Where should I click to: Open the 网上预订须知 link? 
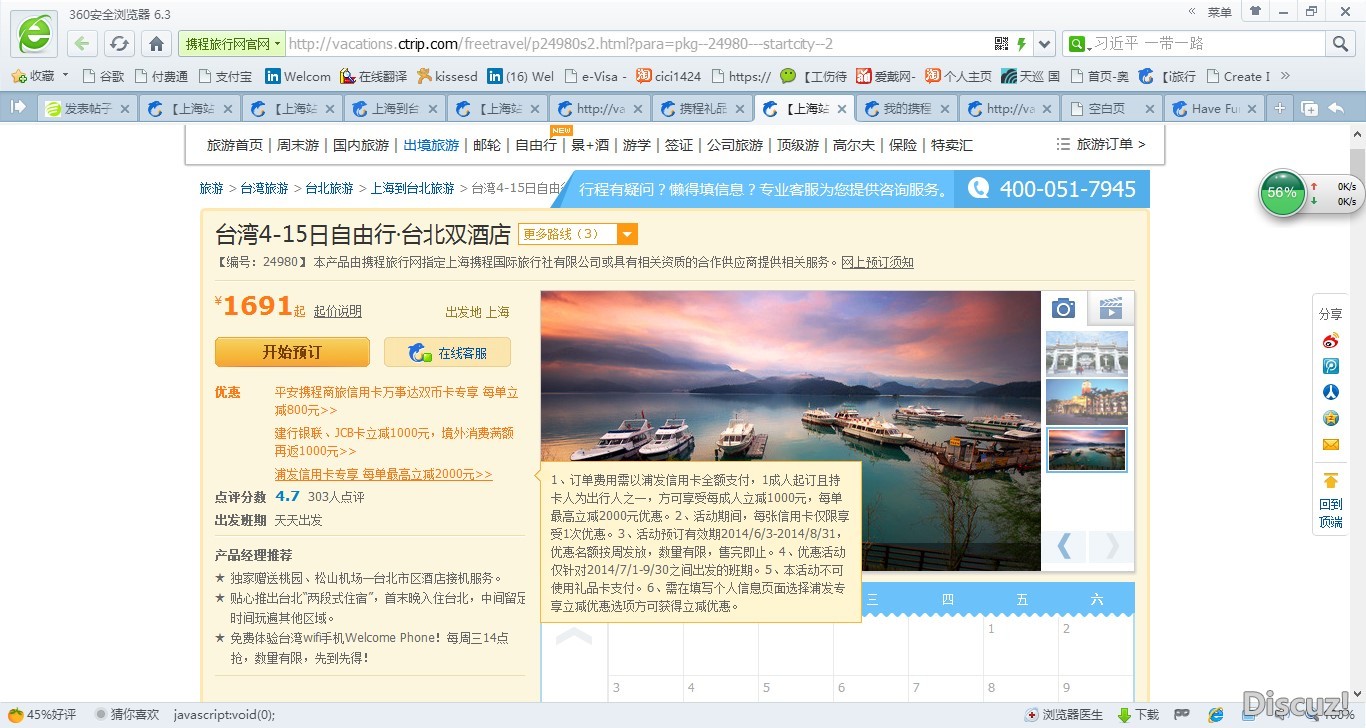pyautogui.click(x=877, y=262)
